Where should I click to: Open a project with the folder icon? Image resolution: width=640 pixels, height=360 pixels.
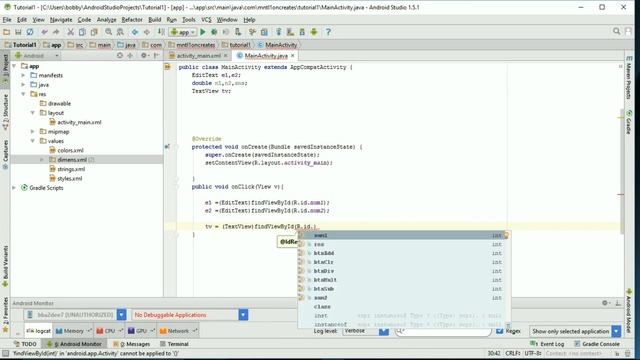[7, 32]
